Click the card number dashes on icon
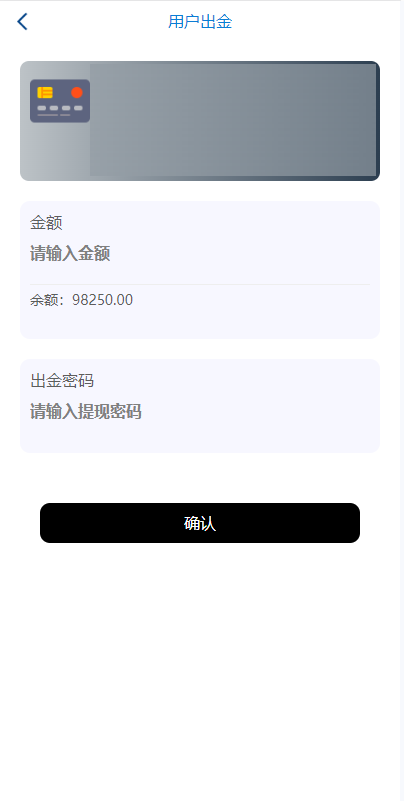The width and height of the screenshot is (404, 801). (60, 108)
